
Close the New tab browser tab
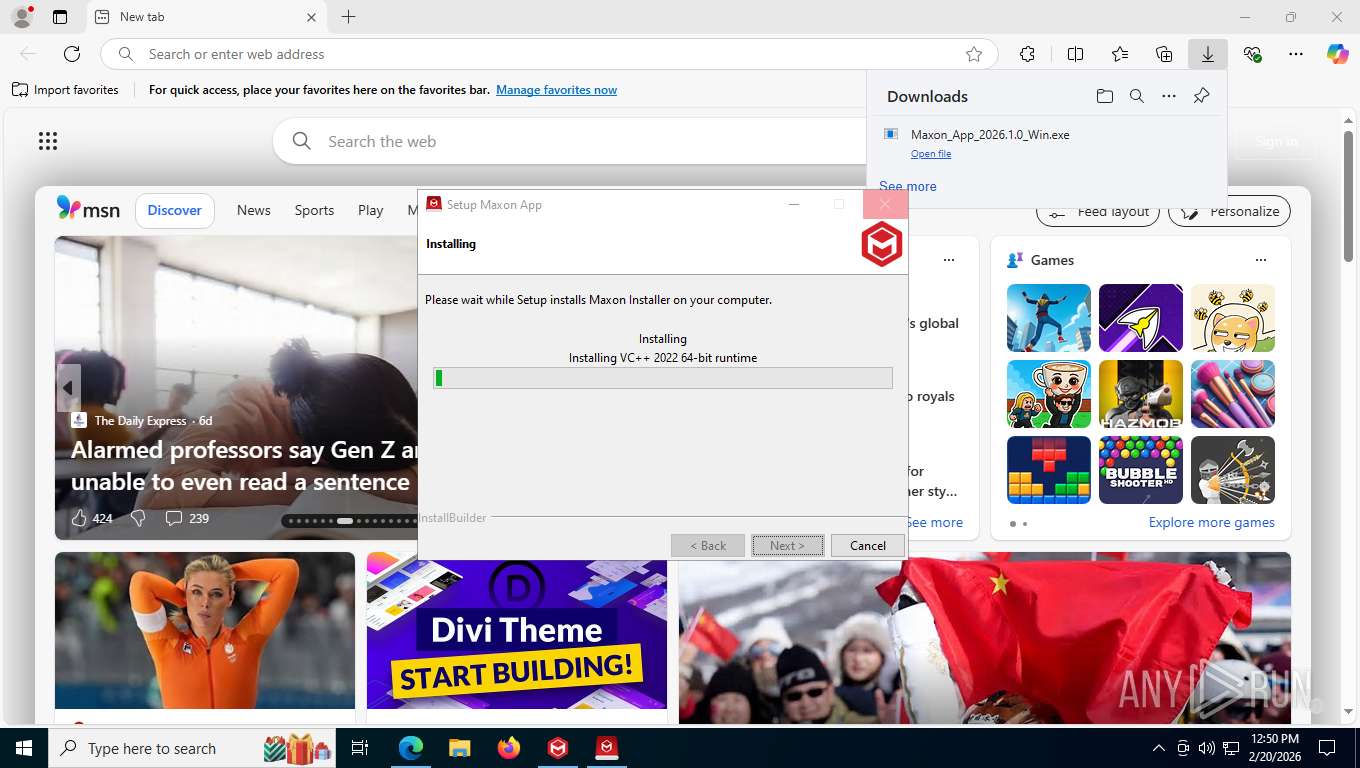311,17
